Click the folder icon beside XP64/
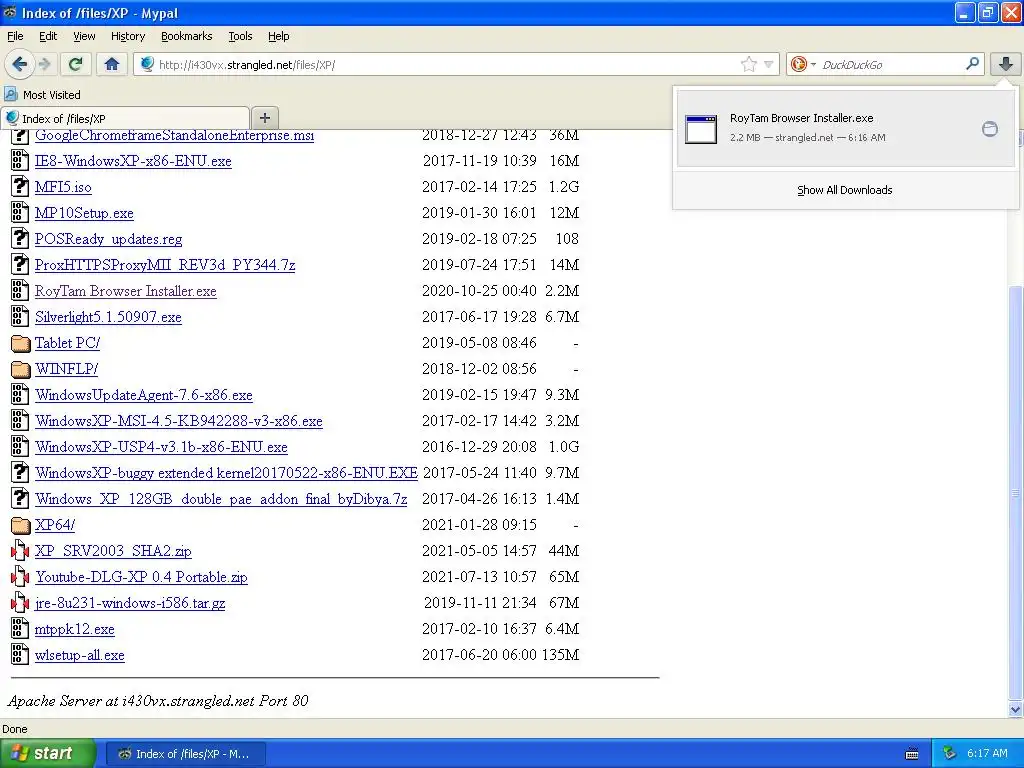Image resolution: width=1024 pixels, height=768 pixels. [20, 526]
